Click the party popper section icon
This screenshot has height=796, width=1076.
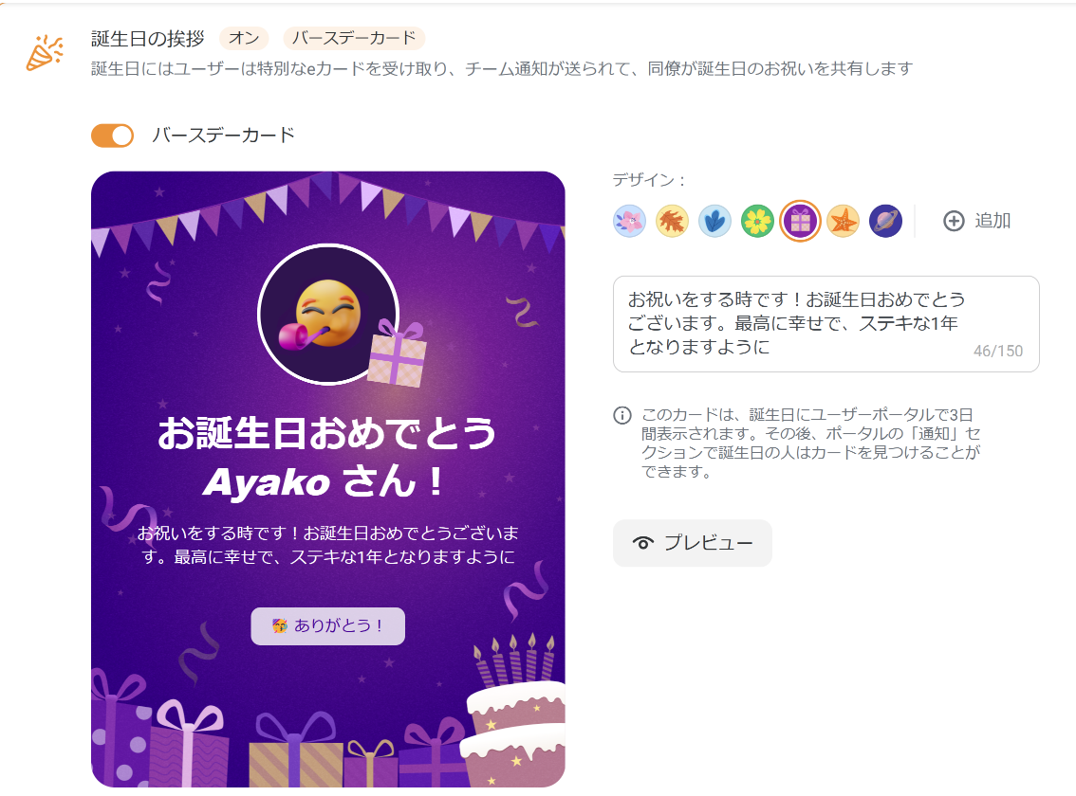(45, 53)
